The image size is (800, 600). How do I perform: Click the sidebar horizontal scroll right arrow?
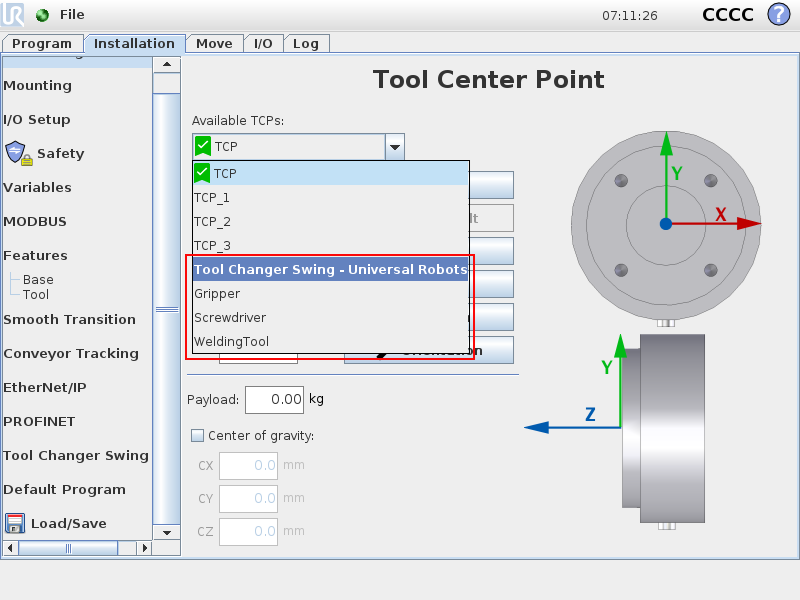(x=144, y=548)
